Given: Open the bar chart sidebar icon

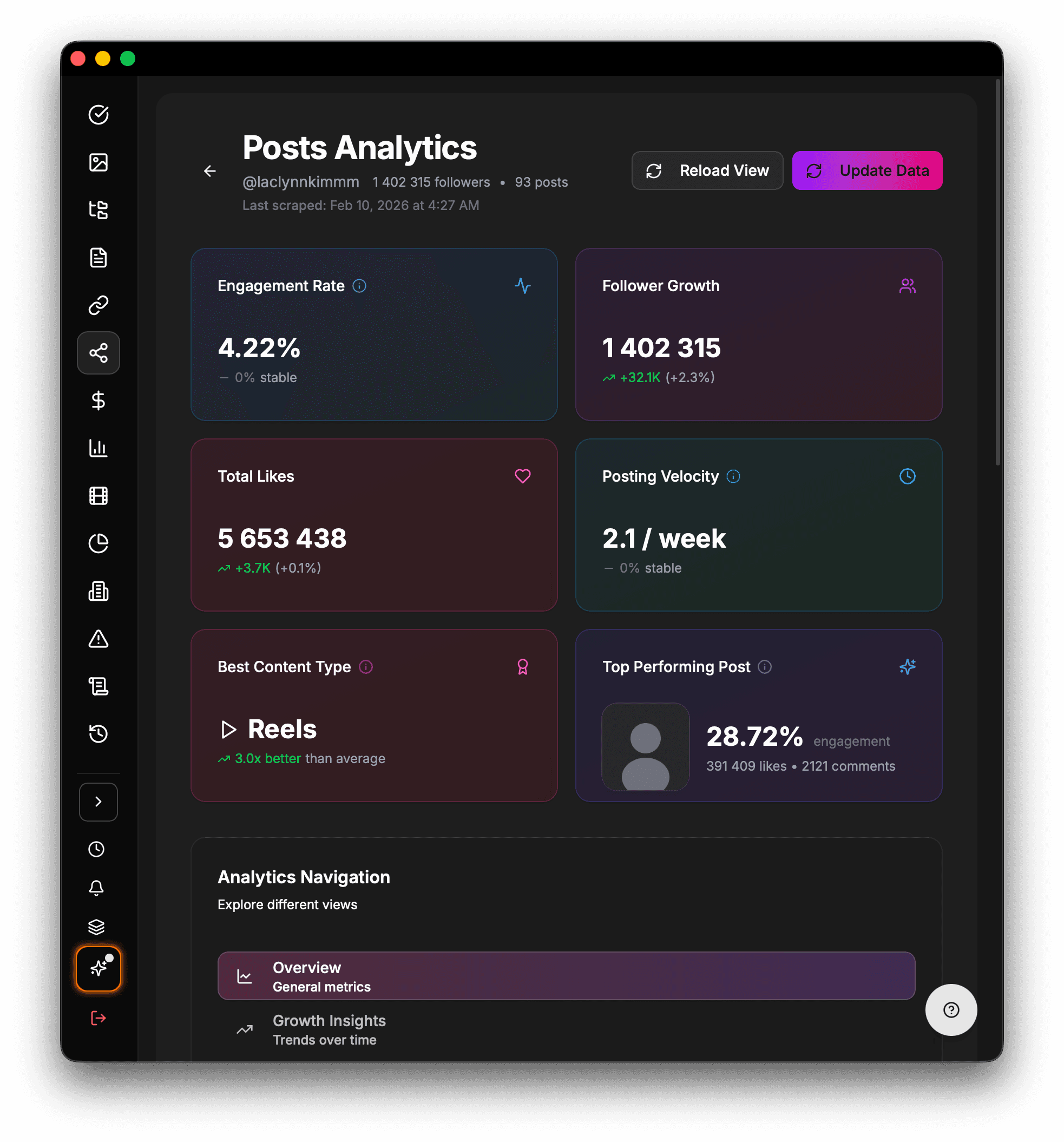Looking at the screenshot, I should coord(98,448).
